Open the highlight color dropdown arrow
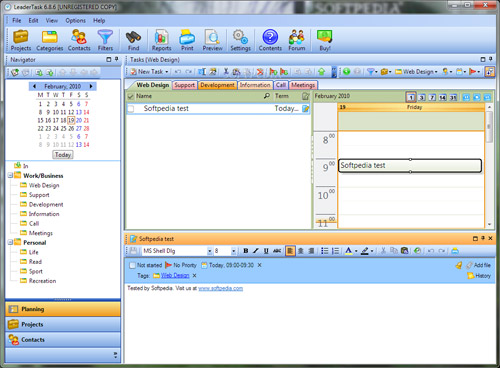Image resolution: width=500 pixels, height=368 pixels. click(372, 251)
